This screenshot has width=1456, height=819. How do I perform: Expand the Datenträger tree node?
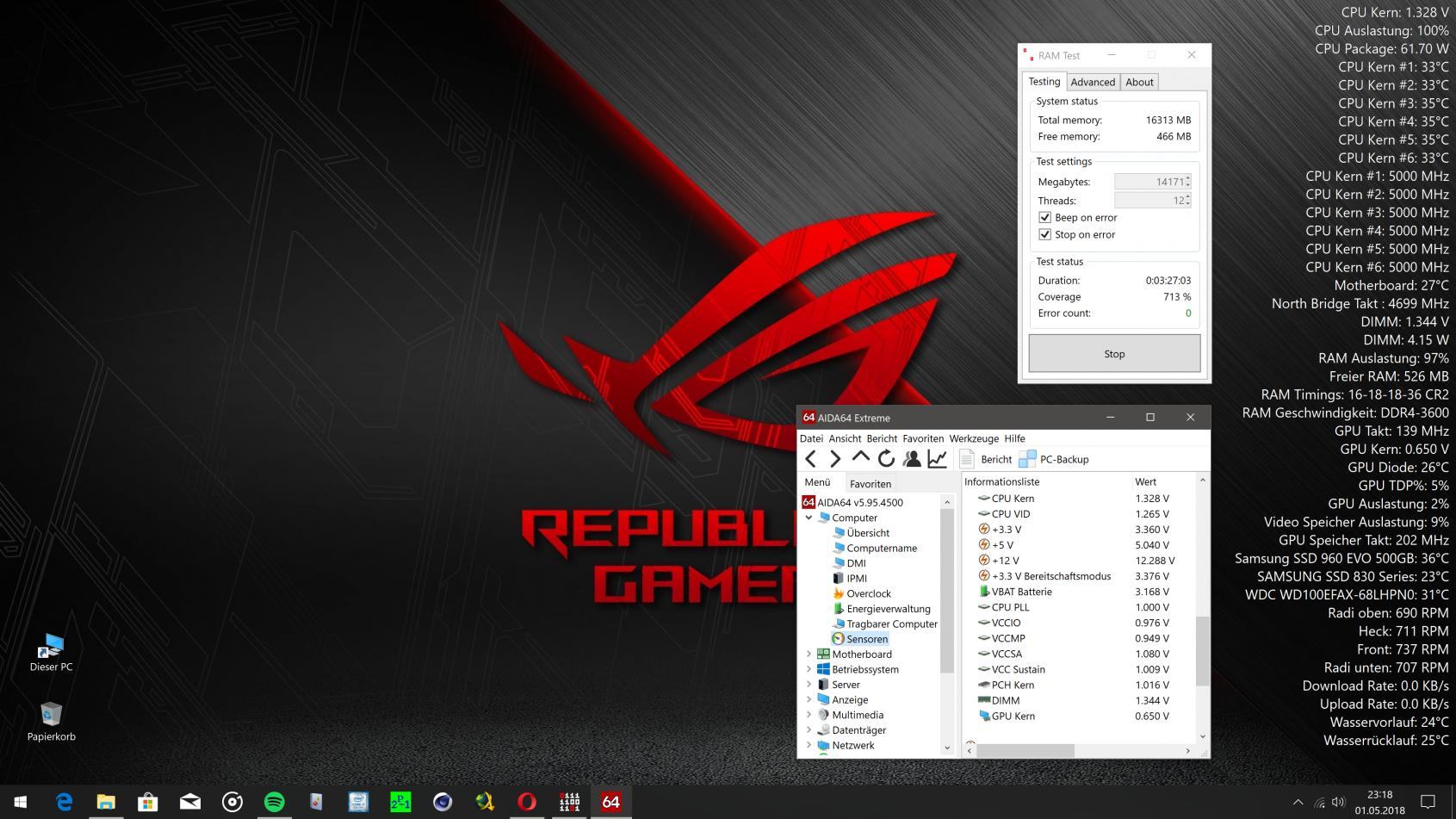[x=809, y=730]
